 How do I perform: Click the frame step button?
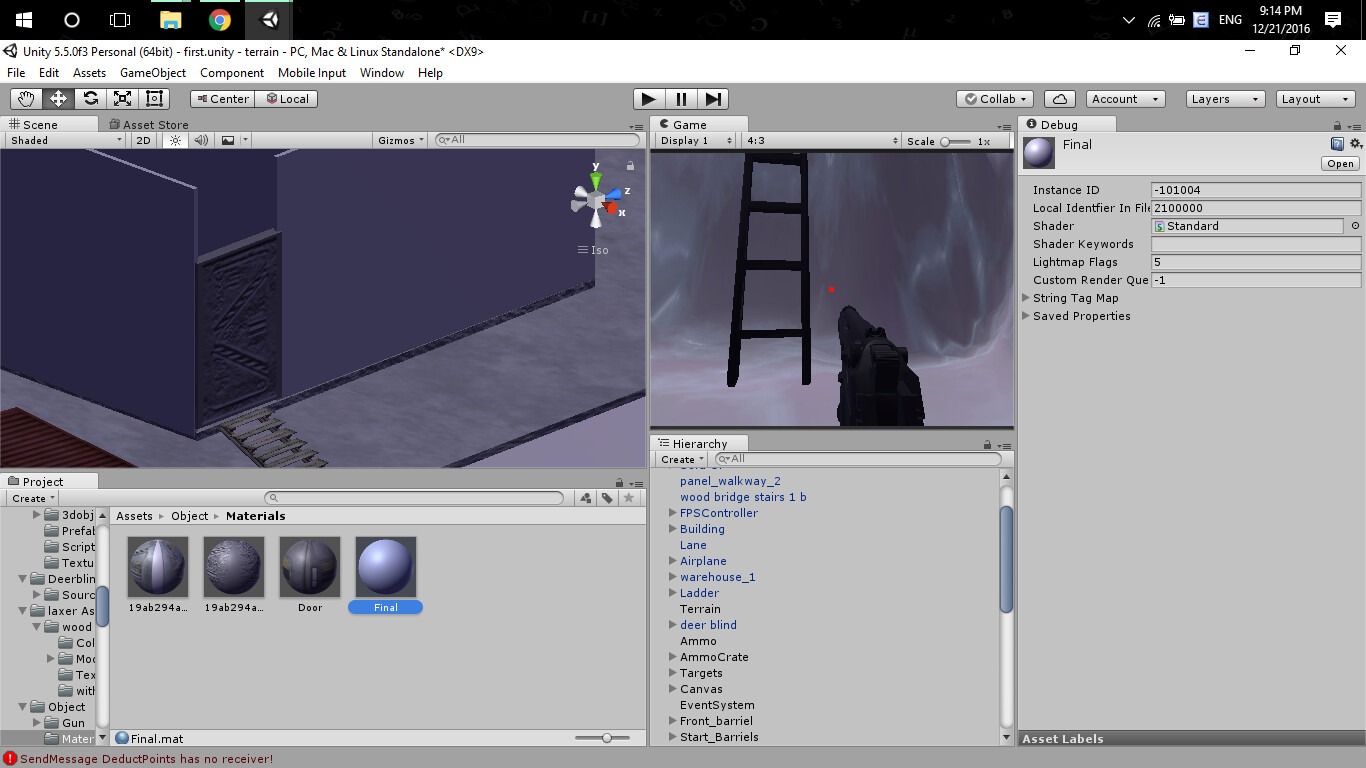coord(713,98)
